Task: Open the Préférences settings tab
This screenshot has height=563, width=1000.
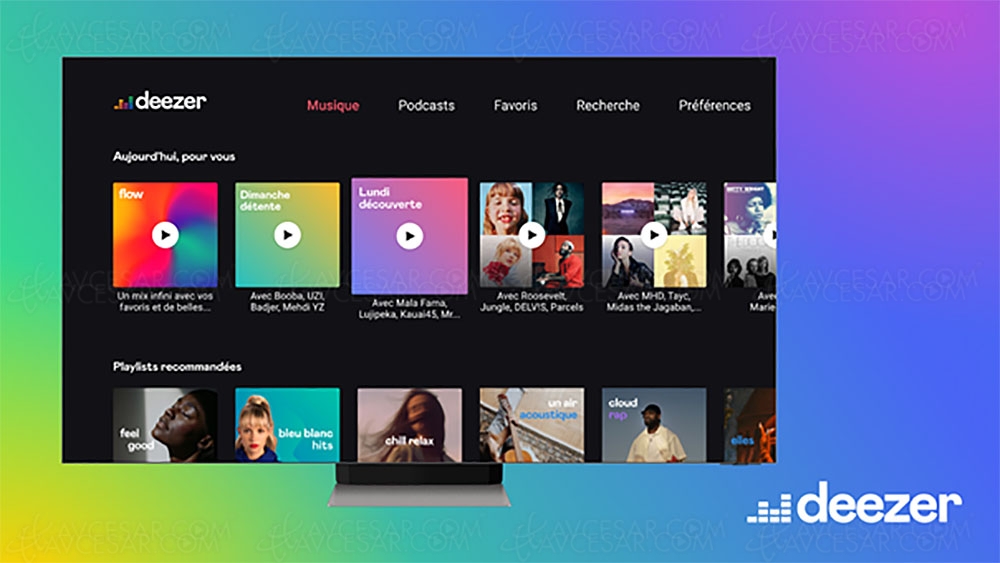Action: (714, 105)
